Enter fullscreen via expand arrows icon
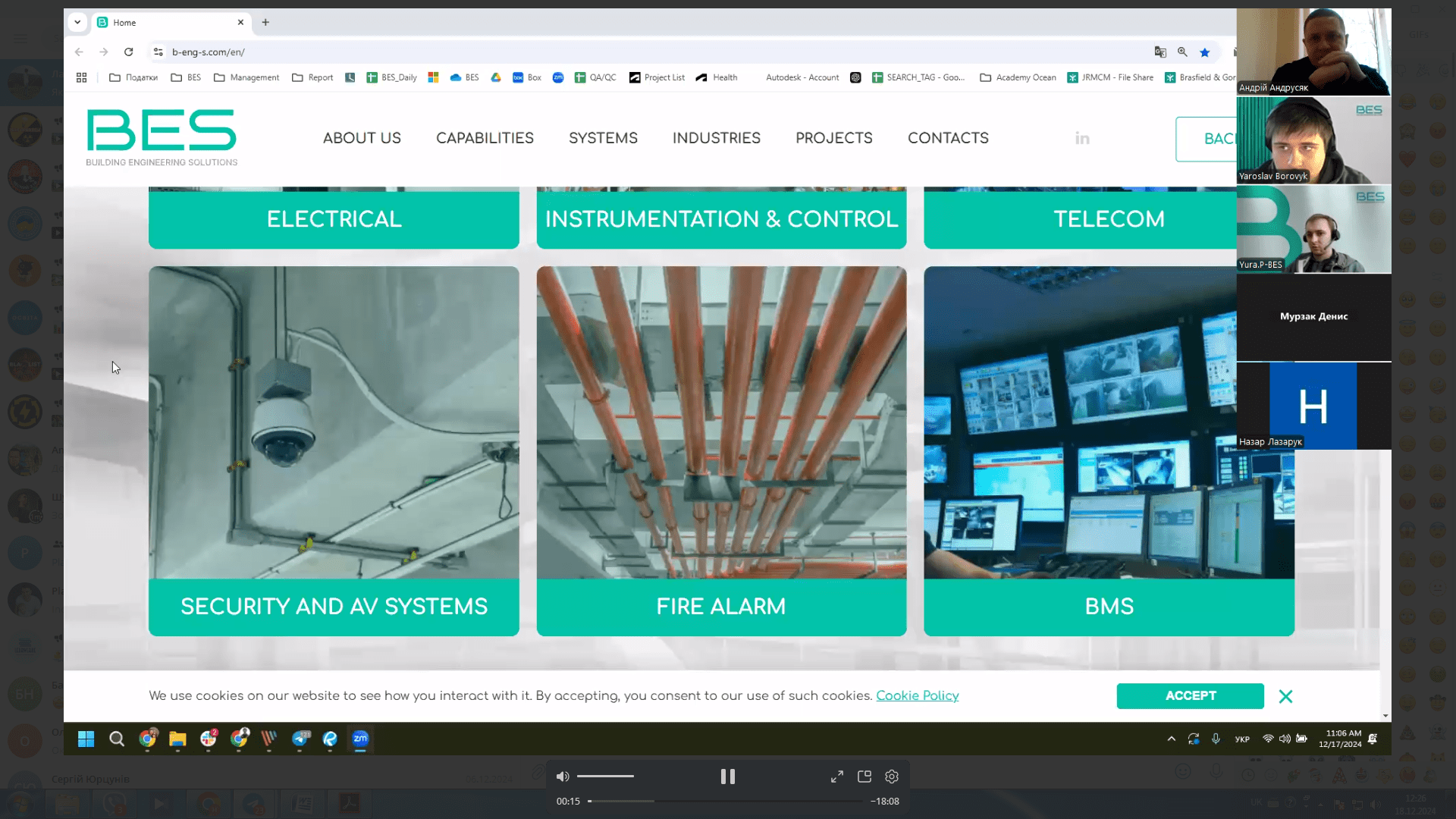 pyautogui.click(x=836, y=777)
